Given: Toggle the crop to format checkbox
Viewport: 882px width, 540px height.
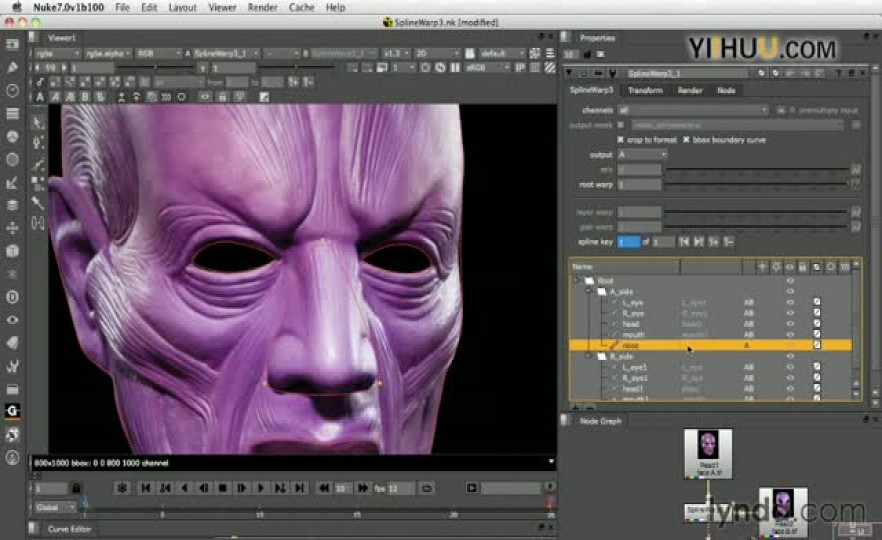Looking at the screenshot, I should click(621, 140).
